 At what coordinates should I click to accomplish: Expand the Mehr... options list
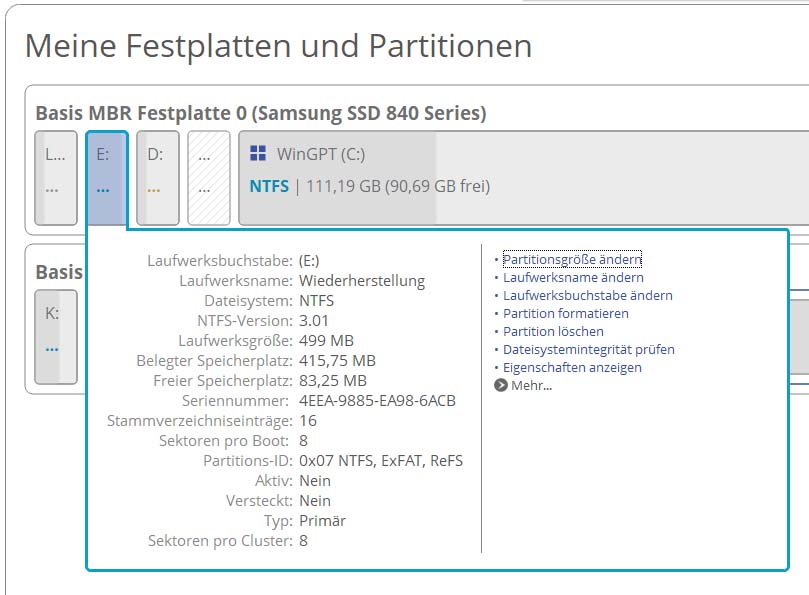(531, 385)
